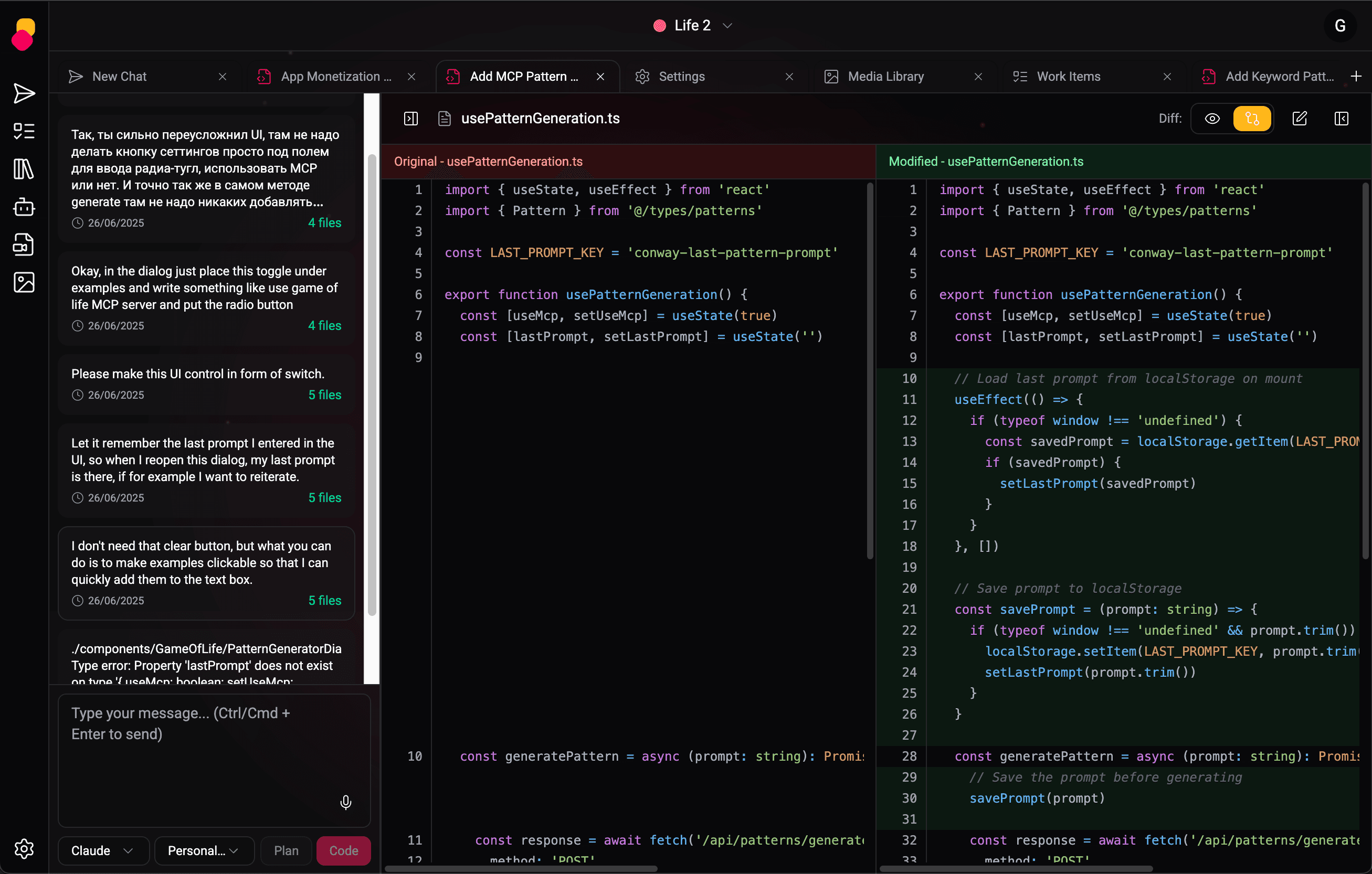Screen dimensions: 1372x874
Task: Switch to the Work Items tab
Action: pos(1068,76)
